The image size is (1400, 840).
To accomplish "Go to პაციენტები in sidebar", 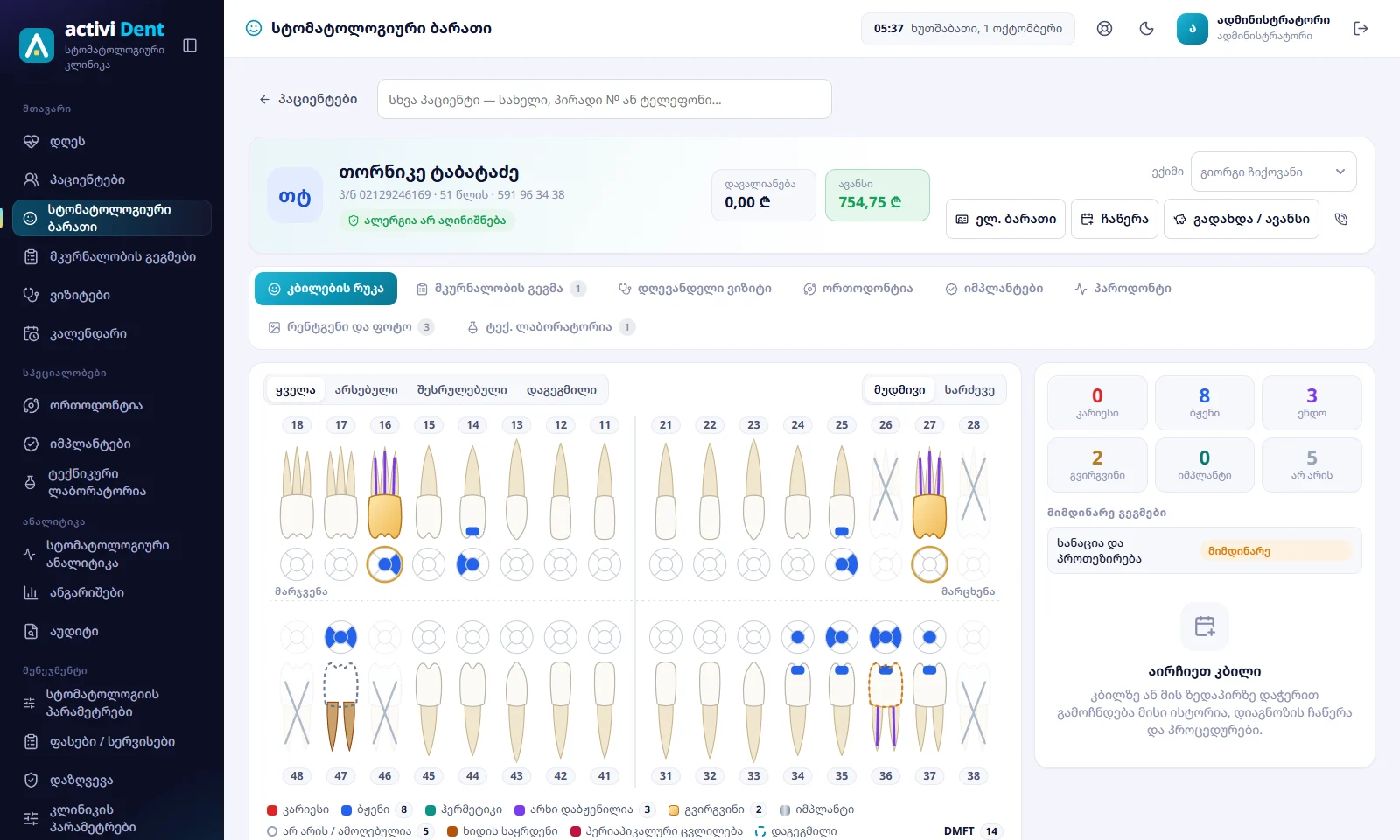I will coord(112,180).
